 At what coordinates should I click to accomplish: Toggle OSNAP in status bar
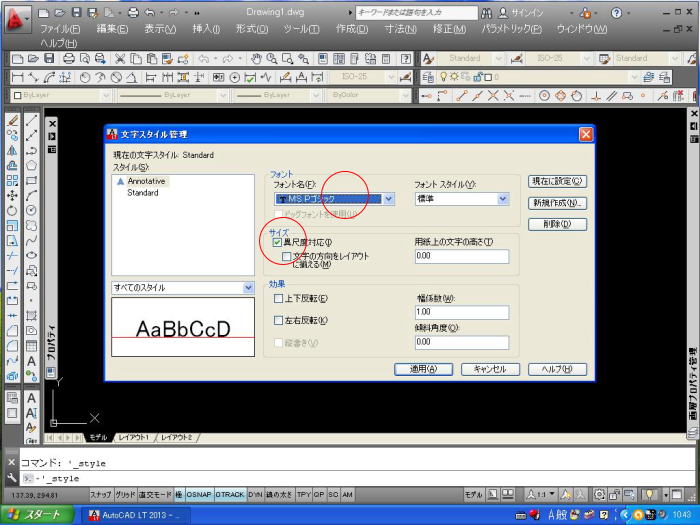(199, 495)
